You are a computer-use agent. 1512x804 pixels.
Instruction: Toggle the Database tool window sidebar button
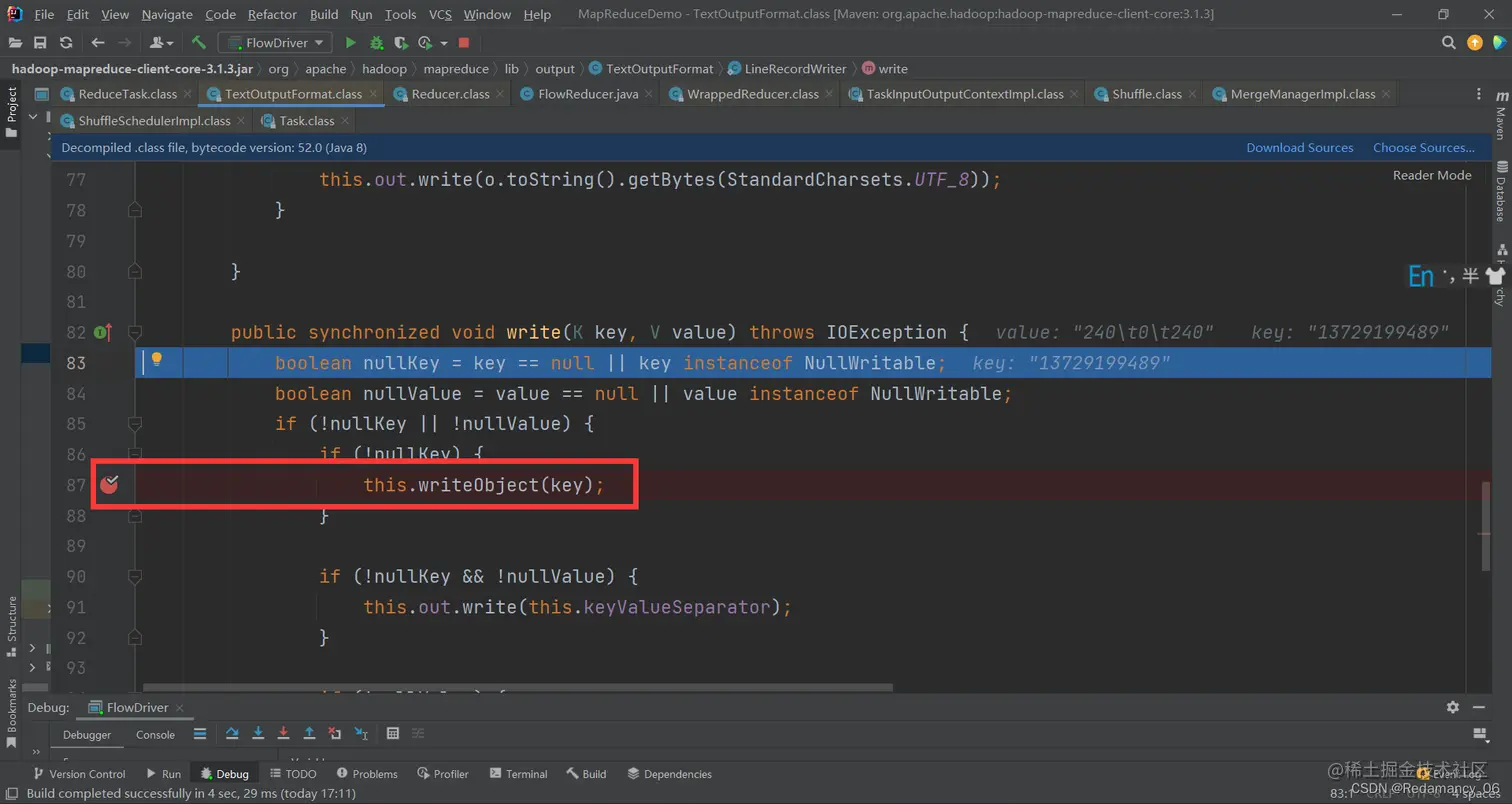click(1501, 190)
